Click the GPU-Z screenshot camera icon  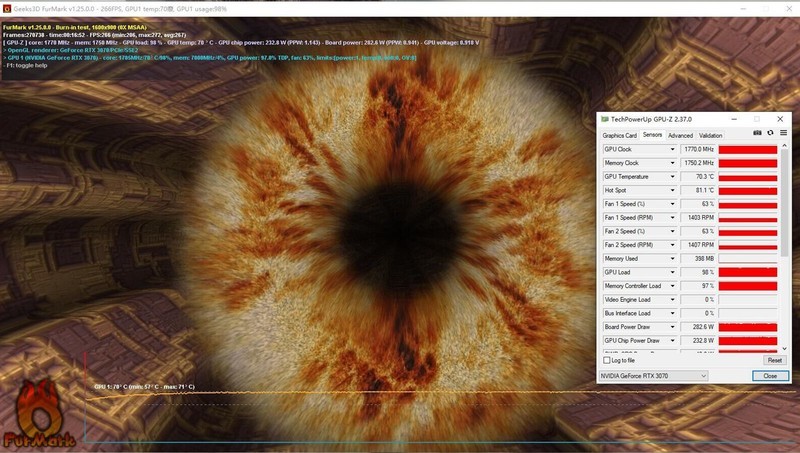click(x=757, y=134)
